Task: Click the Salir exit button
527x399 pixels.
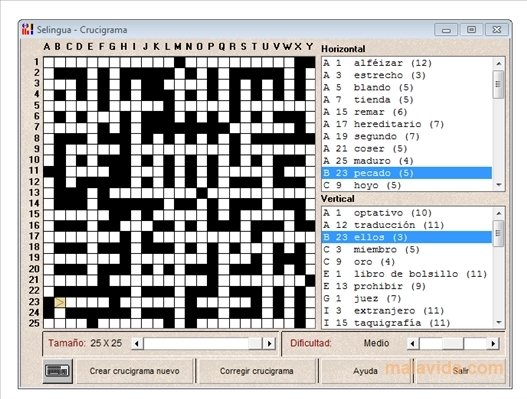Action: point(461,371)
